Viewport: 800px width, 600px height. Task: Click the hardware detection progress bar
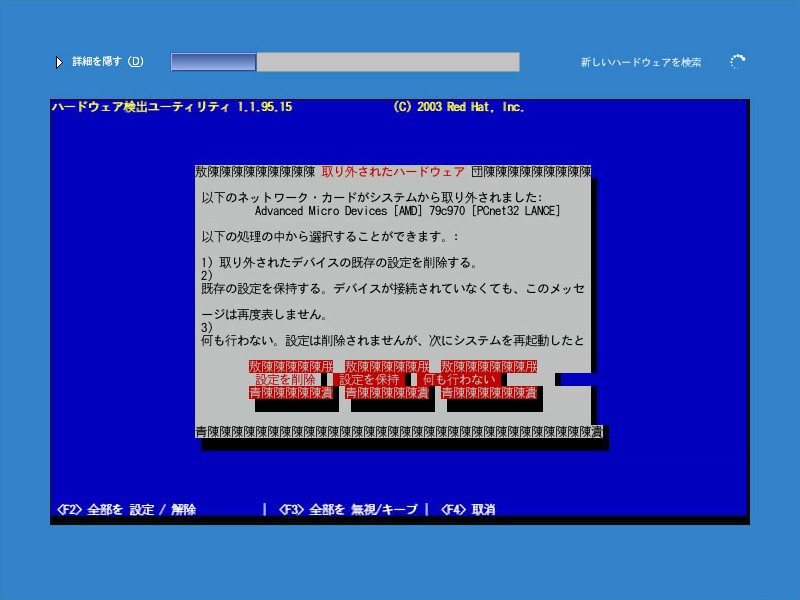point(345,62)
